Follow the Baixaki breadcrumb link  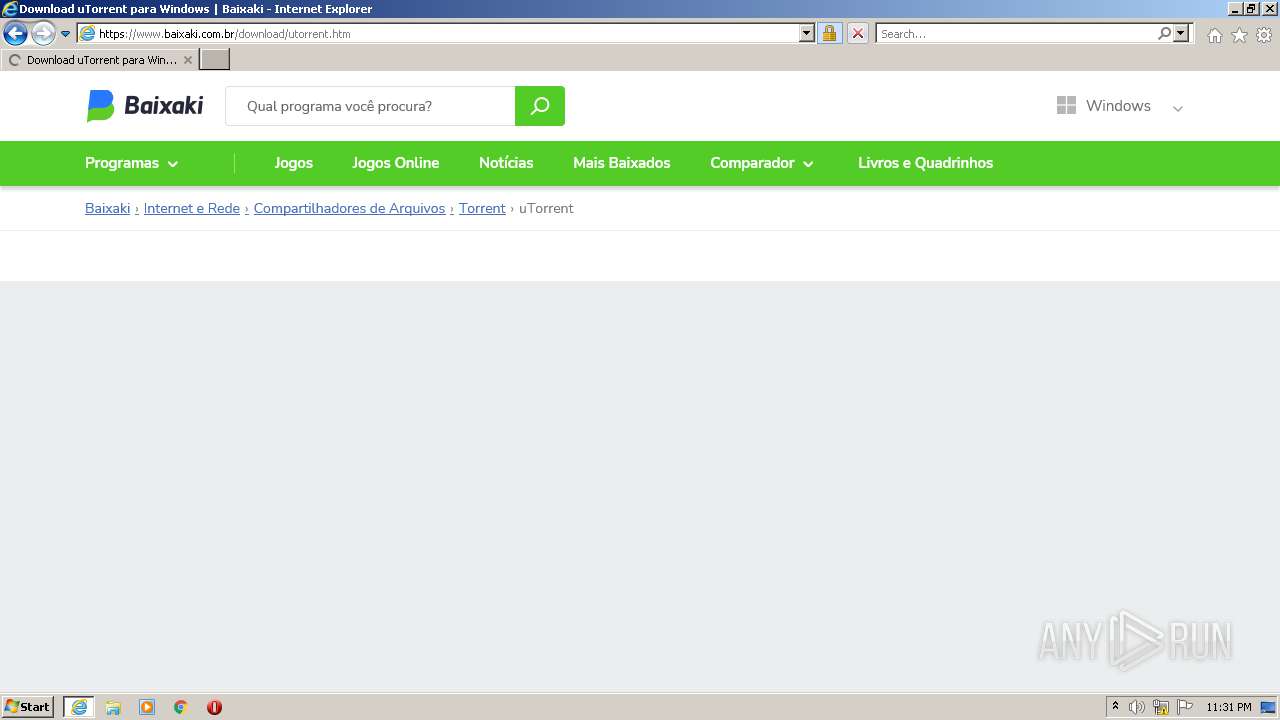(x=107, y=208)
